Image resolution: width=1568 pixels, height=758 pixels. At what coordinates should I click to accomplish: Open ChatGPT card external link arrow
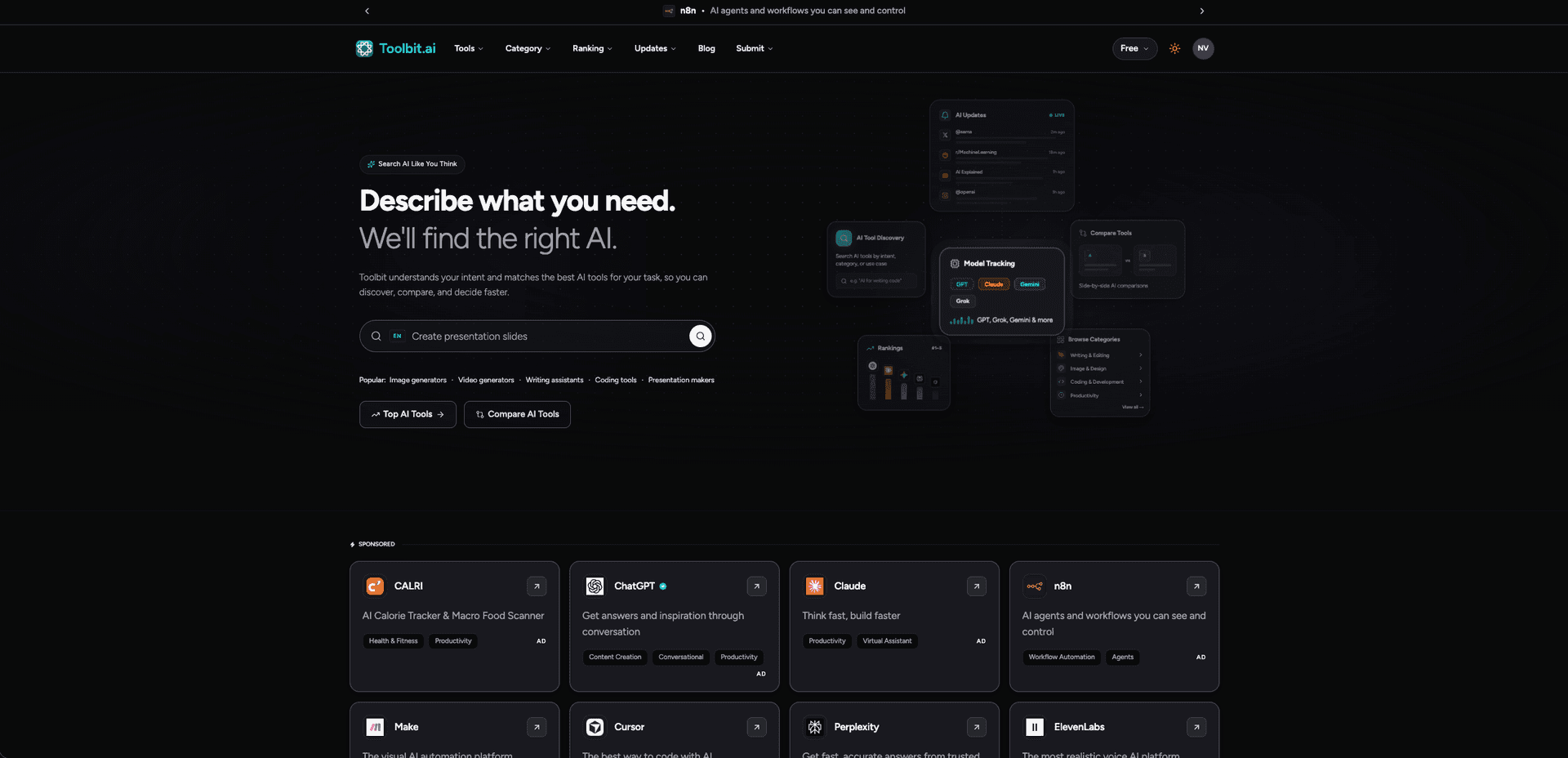(x=757, y=586)
